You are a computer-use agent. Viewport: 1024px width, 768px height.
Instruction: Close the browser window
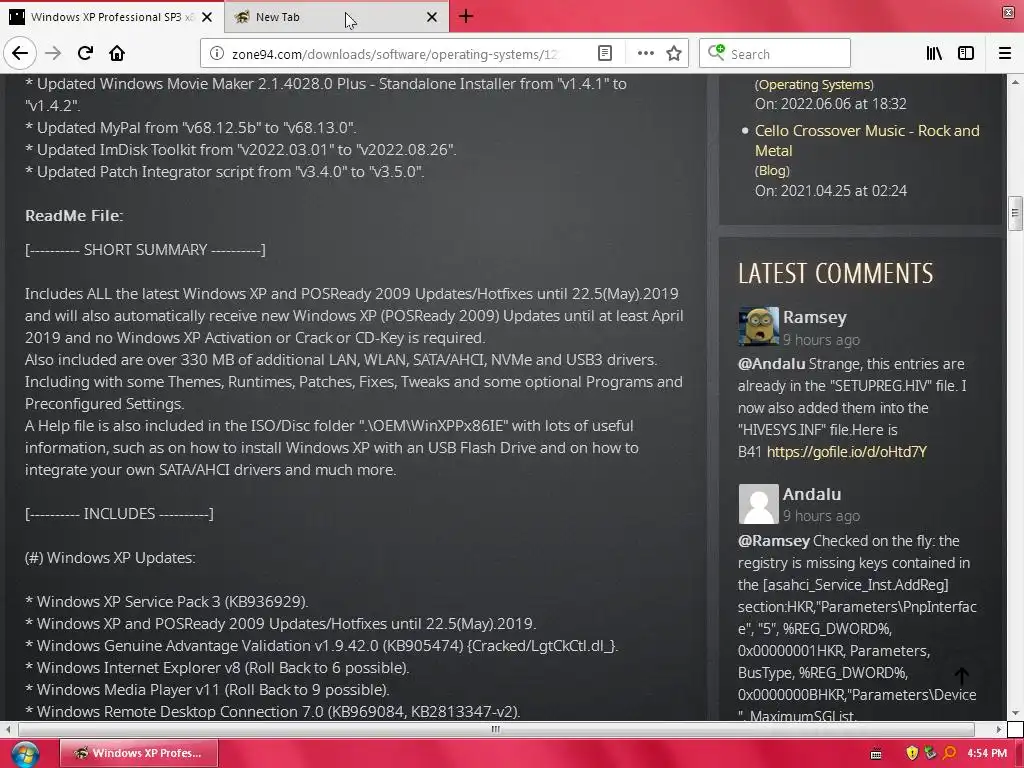tap(1008, 12)
